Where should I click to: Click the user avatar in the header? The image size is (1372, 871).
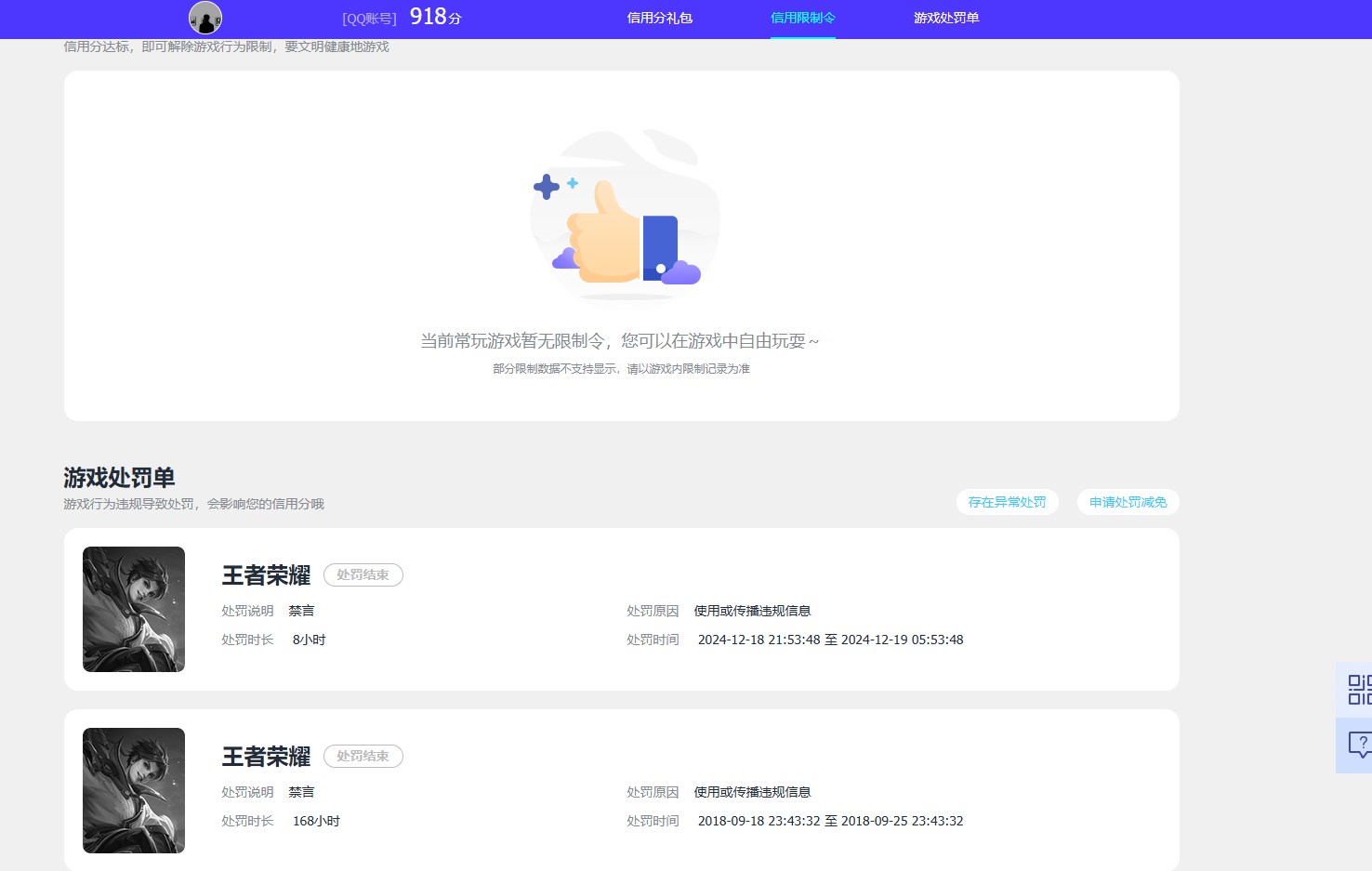[x=205, y=18]
